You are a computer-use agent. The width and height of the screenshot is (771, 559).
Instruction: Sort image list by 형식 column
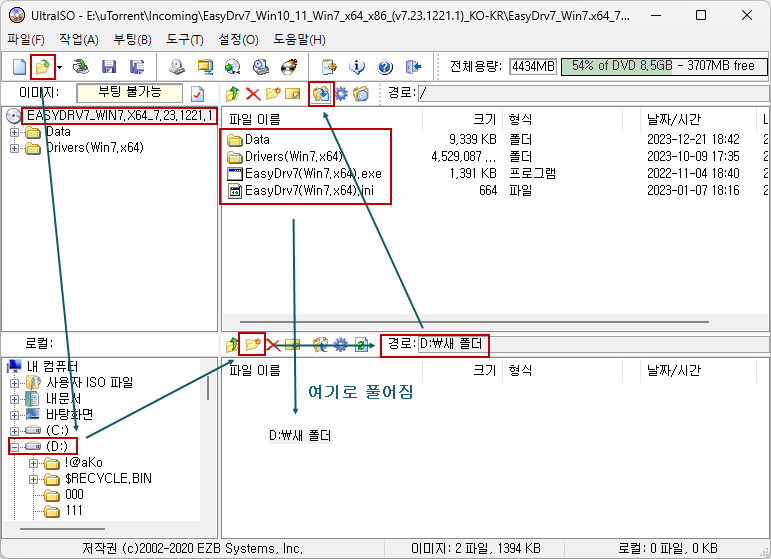click(563, 119)
